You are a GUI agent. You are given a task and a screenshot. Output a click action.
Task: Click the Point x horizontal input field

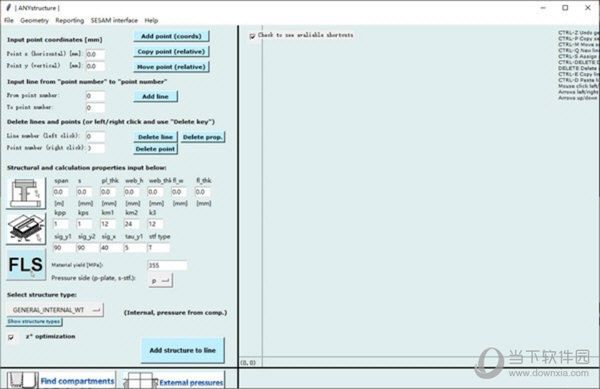click(95, 54)
